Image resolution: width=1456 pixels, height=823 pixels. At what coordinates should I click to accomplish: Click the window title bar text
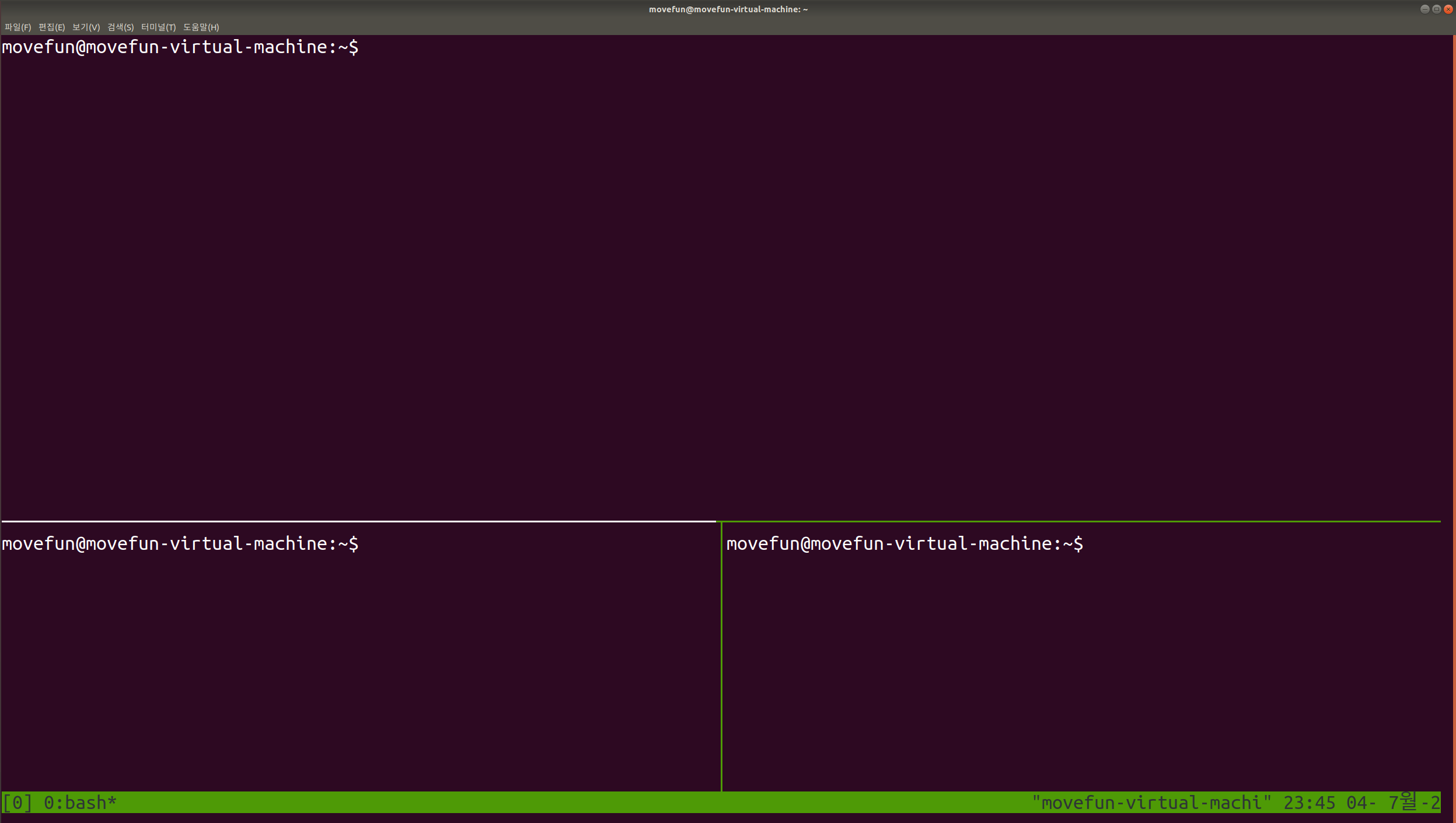[x=728, y=9]
